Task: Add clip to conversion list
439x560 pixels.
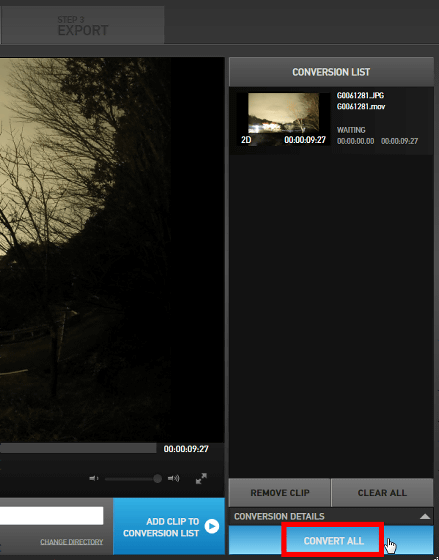Action: pyautogui.click(x=169, y=526)
